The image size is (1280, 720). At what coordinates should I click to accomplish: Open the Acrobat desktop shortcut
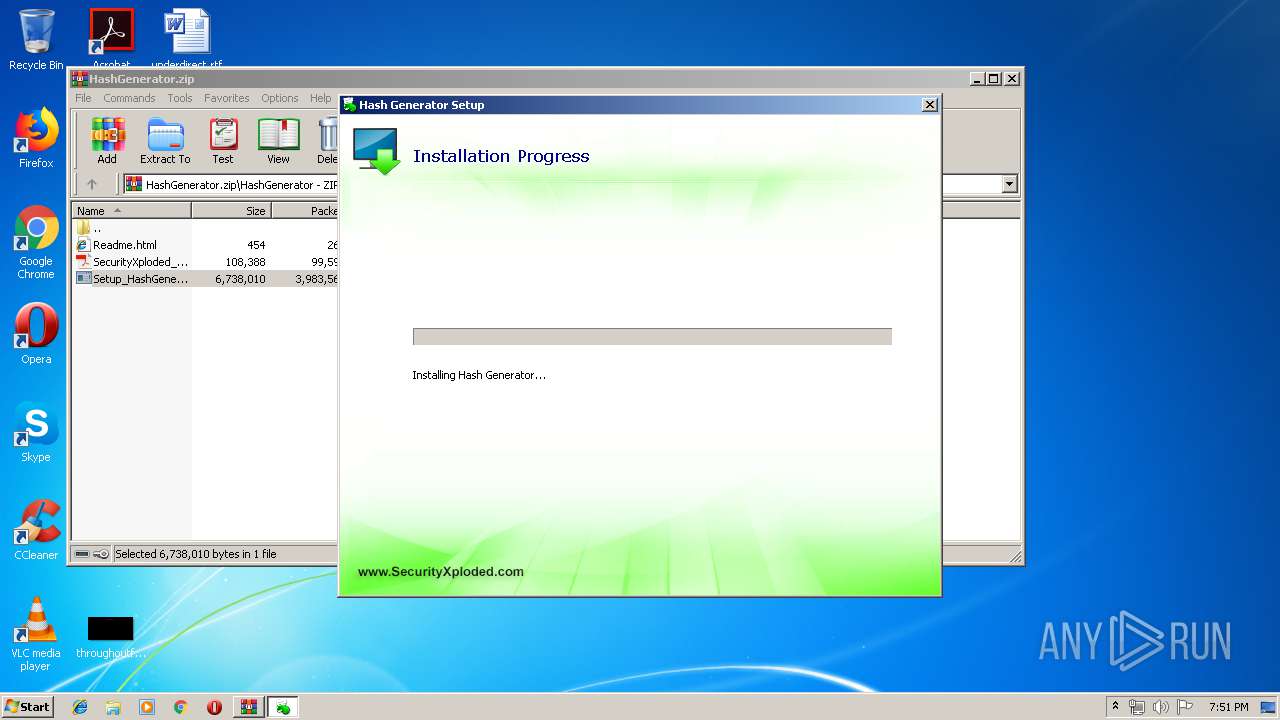pos(111,40)
